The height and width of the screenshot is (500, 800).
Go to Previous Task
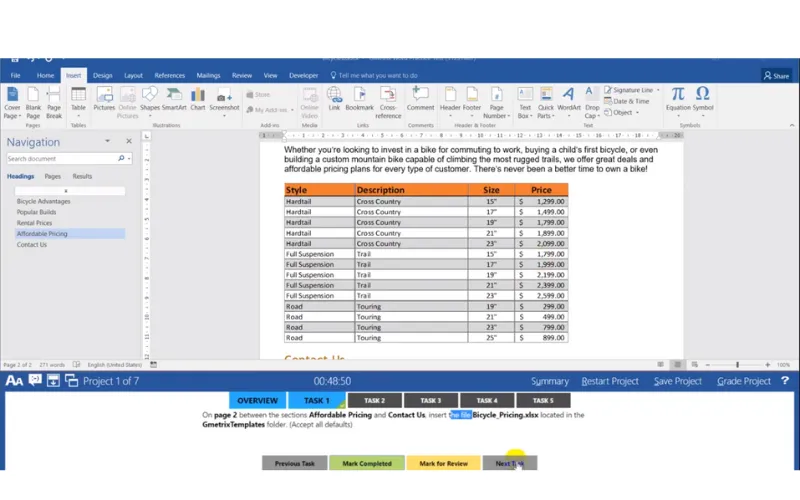294,463
